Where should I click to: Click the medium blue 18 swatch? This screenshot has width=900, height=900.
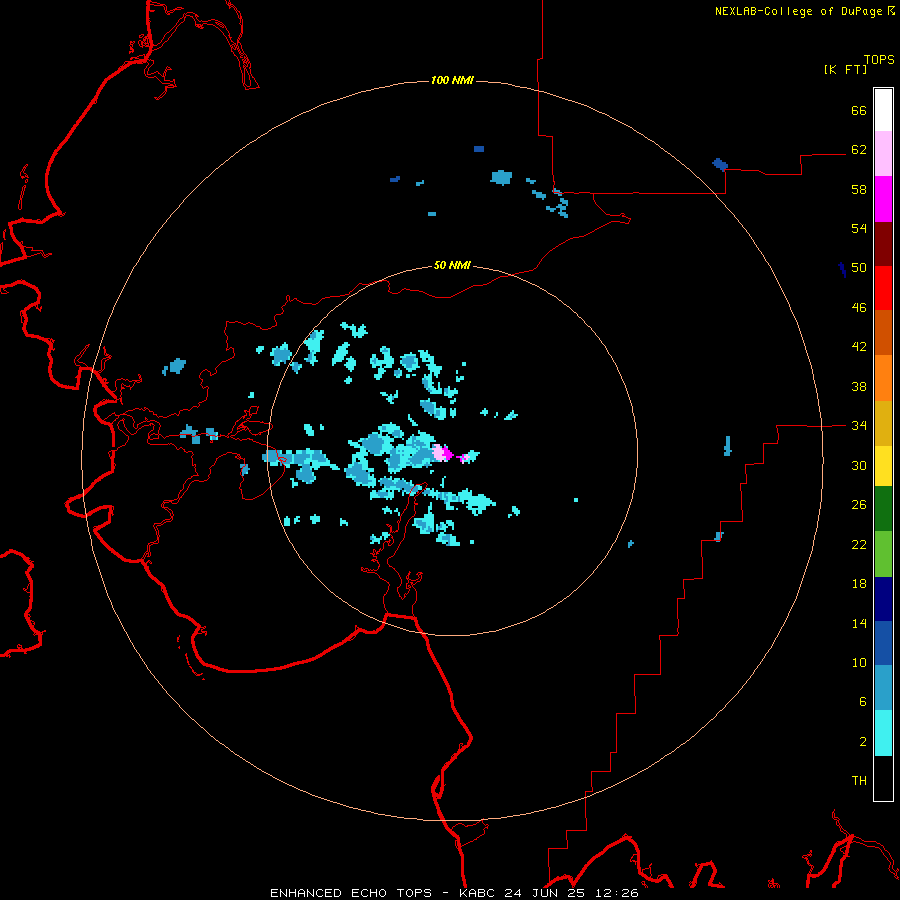point(883,643)
